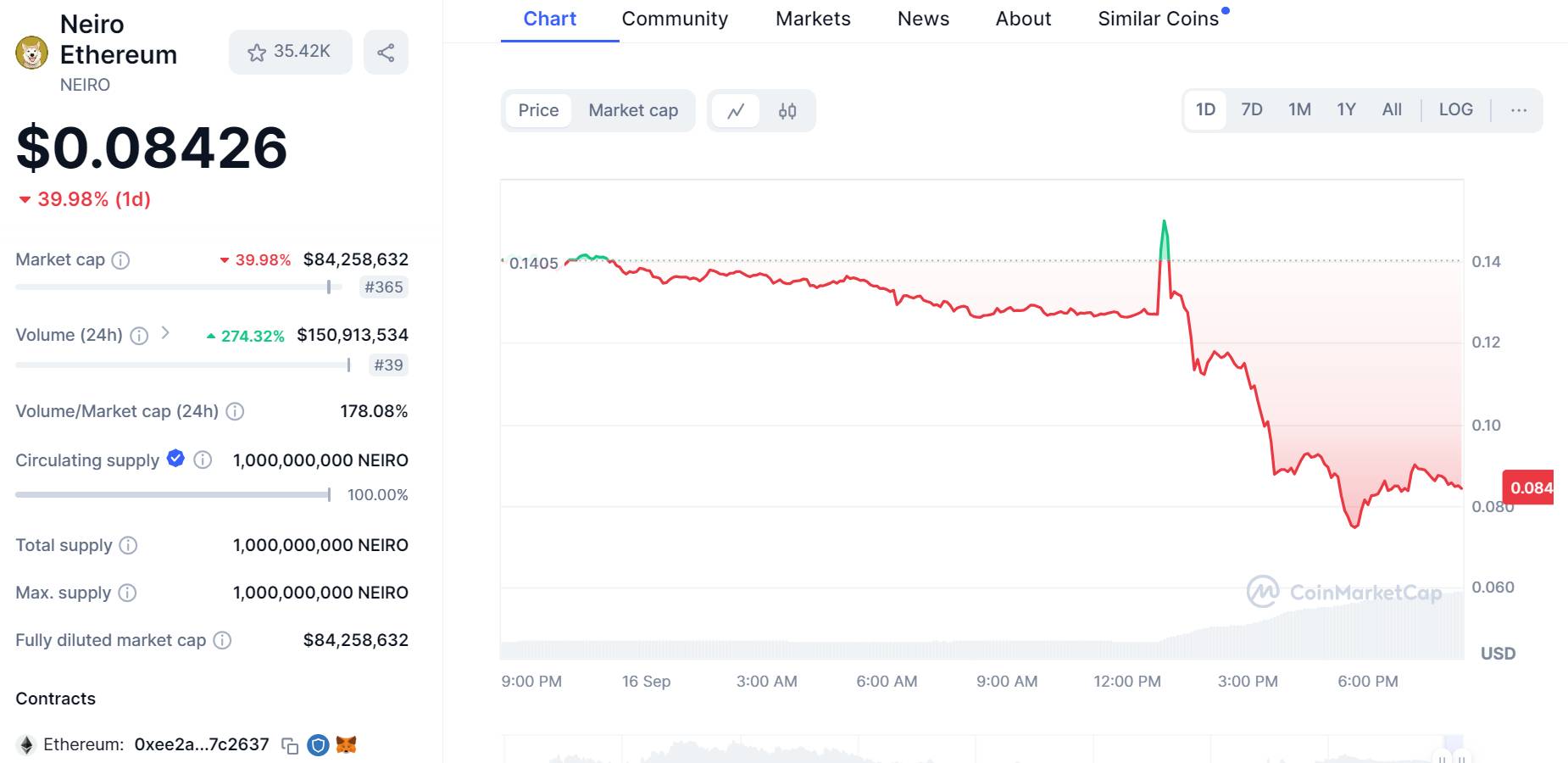Click the blue shield security icon
Viewport: 1568px width, 763px height.
tap(318, 745)
